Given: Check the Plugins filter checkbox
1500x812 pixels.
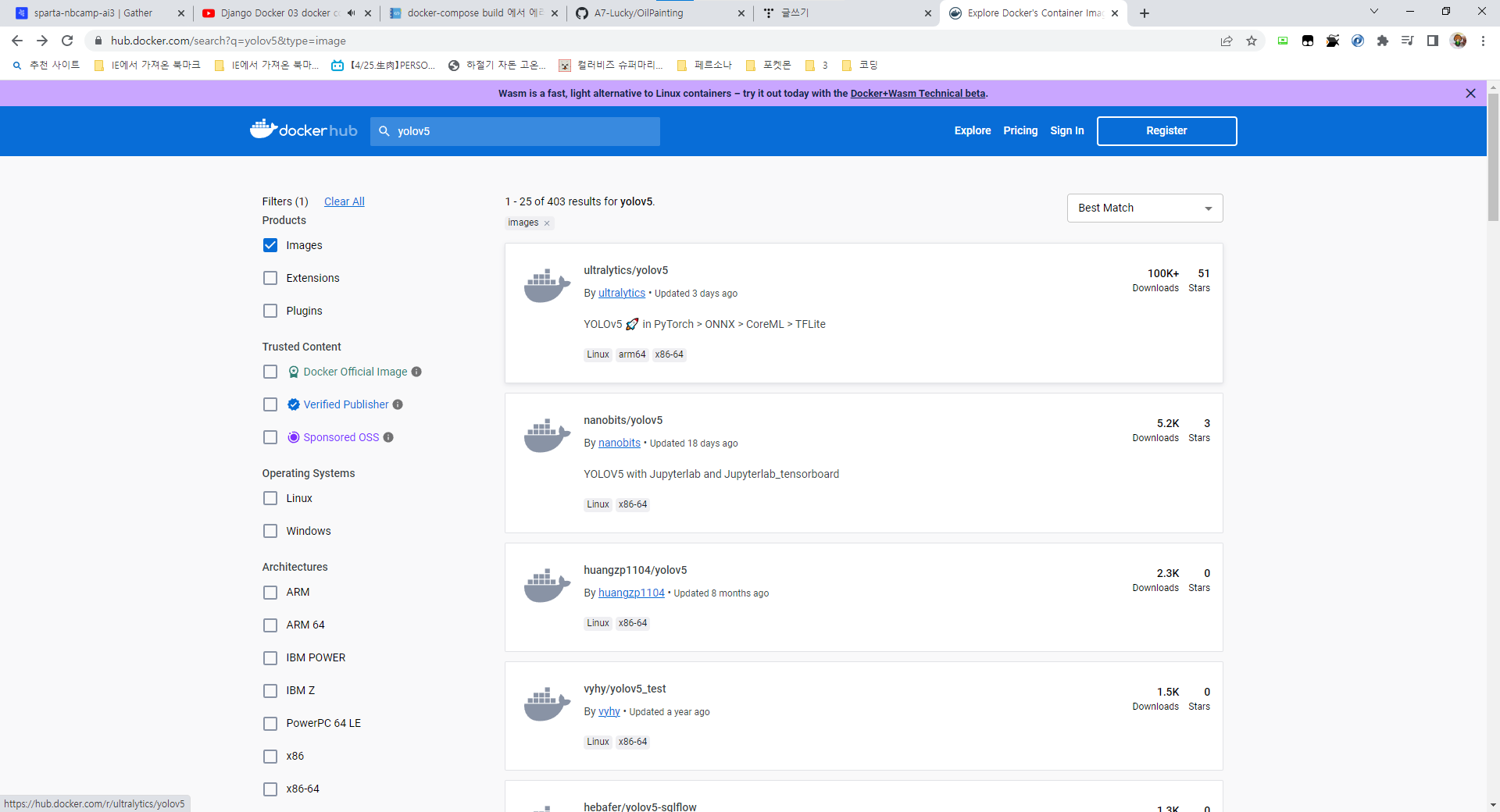Looking at the screenshot, I should click(270, 311).
